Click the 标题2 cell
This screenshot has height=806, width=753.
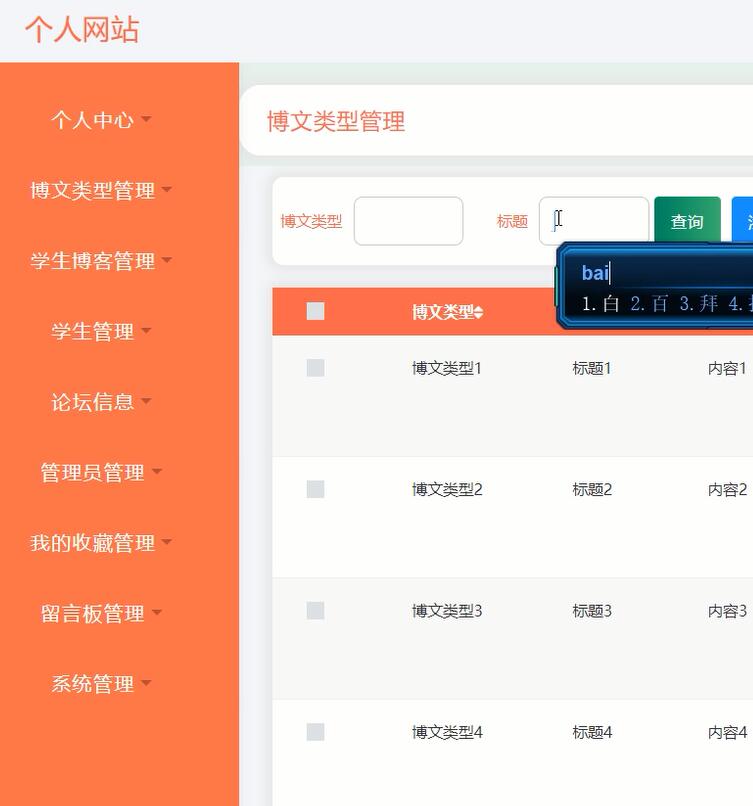592,489
